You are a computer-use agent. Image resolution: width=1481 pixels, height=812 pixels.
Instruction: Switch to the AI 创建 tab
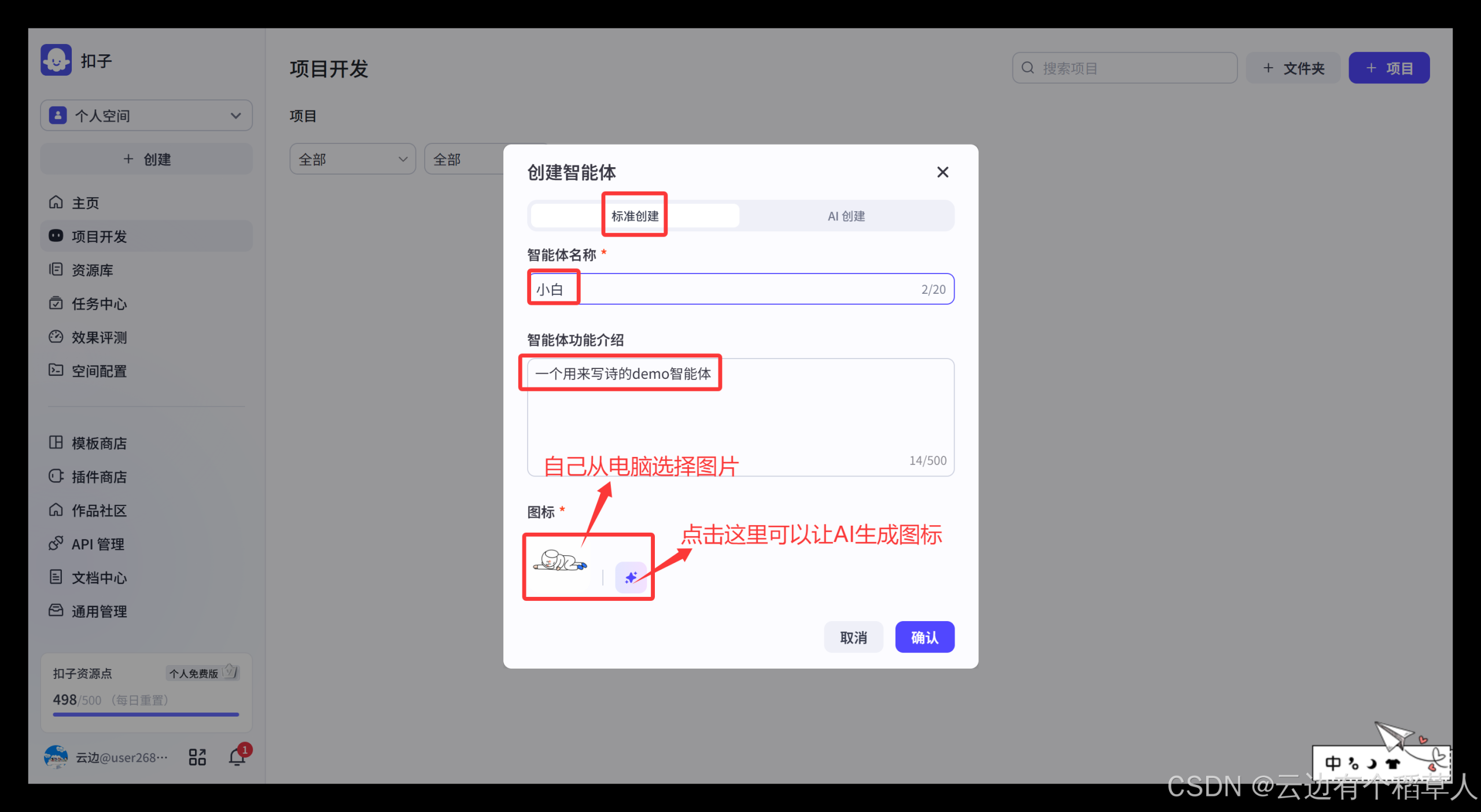(x=846, y=216)
